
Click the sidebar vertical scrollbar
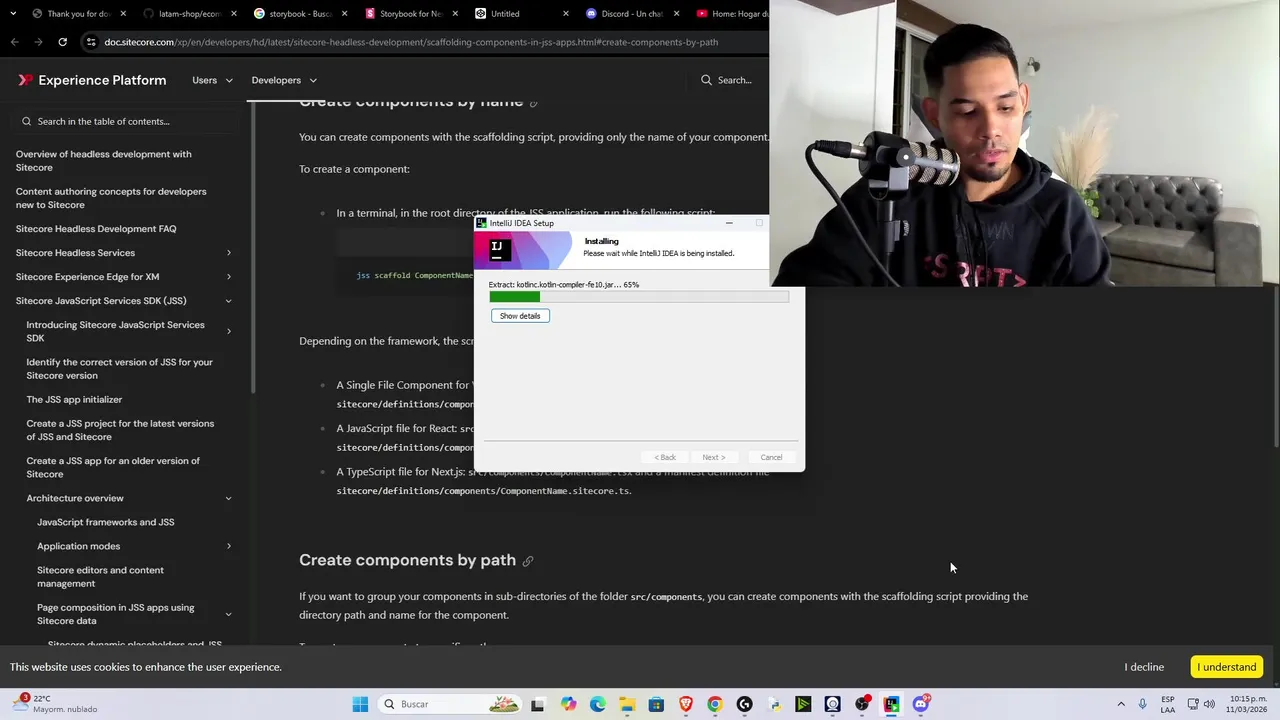click(252, 250)
